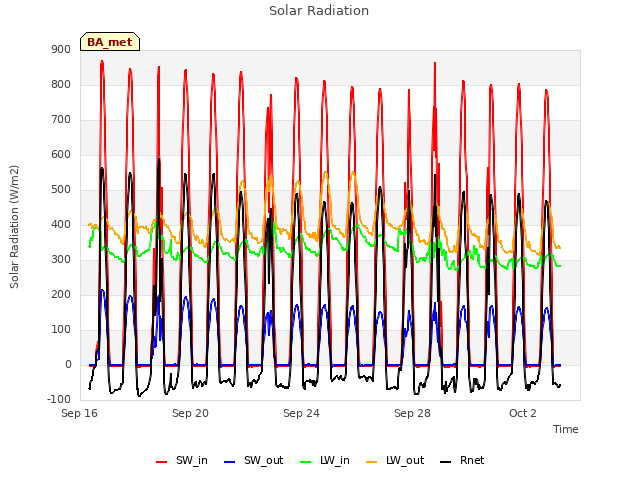The width and height of the screenshot is (640, 480).
Task: Click the Sep 16 x-axis tick label
Action: click(80, 413)
